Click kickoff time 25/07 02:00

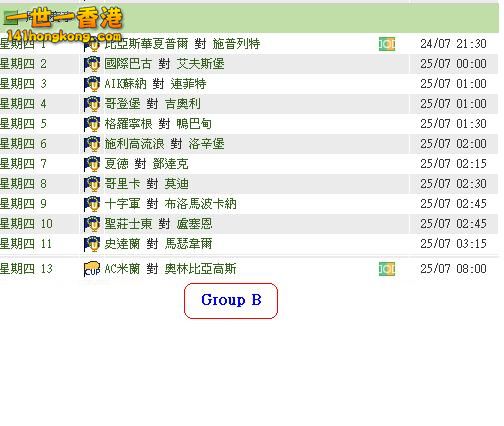453,144
